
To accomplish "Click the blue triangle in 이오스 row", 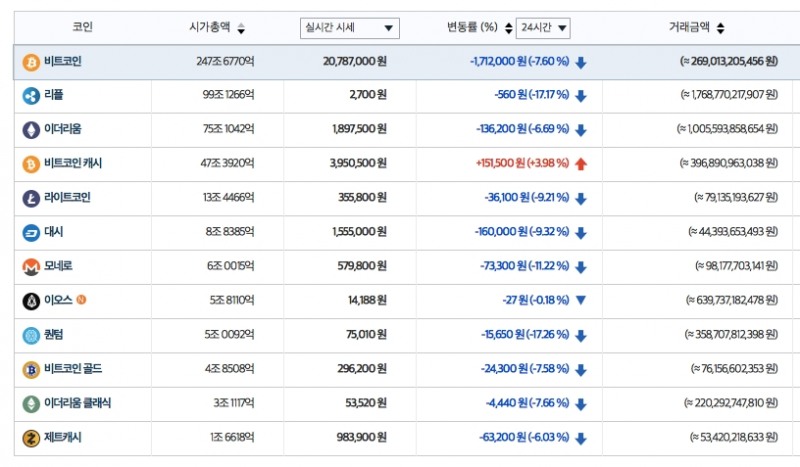I will pyautogui.click(x=581, y=300).
